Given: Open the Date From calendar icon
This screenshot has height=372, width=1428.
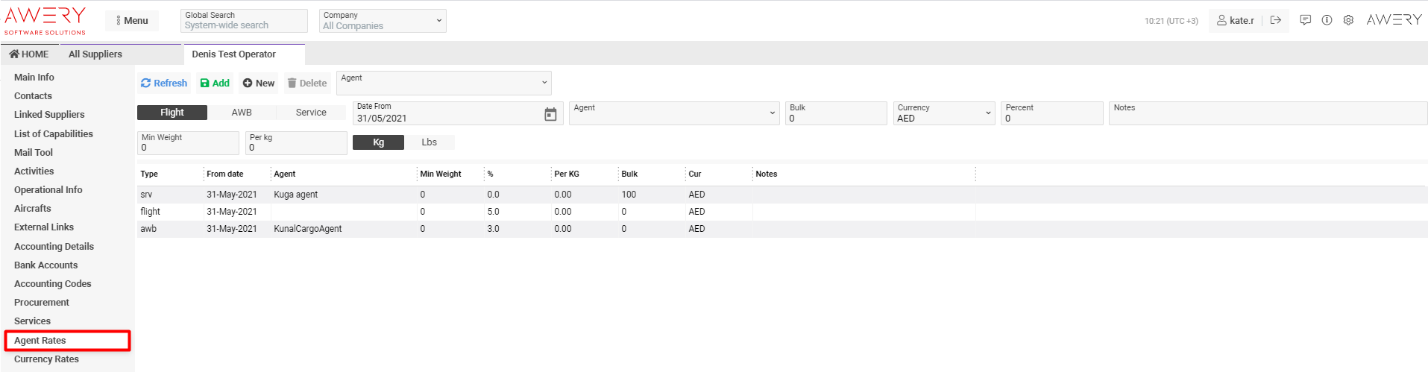Looking at the screenshot, I should point(549,114).
